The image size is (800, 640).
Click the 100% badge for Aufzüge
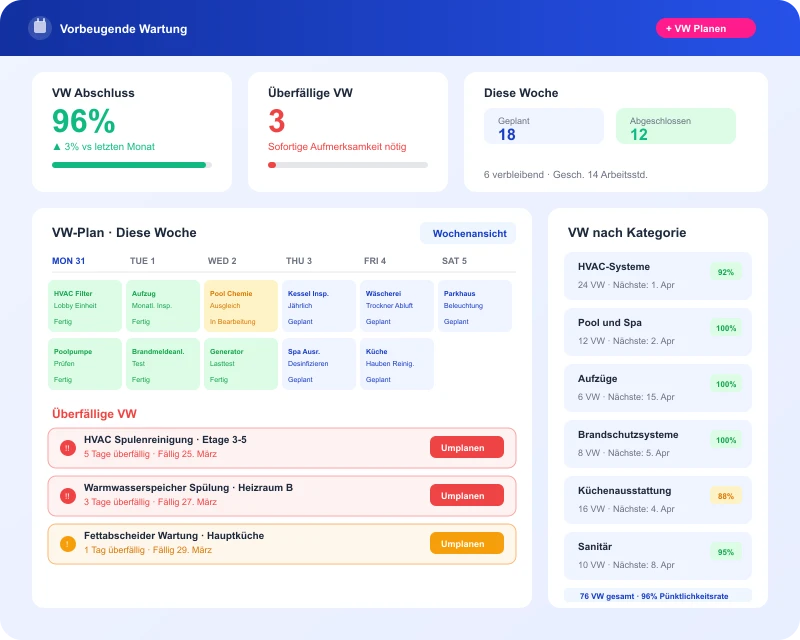[x=726, y=384]
